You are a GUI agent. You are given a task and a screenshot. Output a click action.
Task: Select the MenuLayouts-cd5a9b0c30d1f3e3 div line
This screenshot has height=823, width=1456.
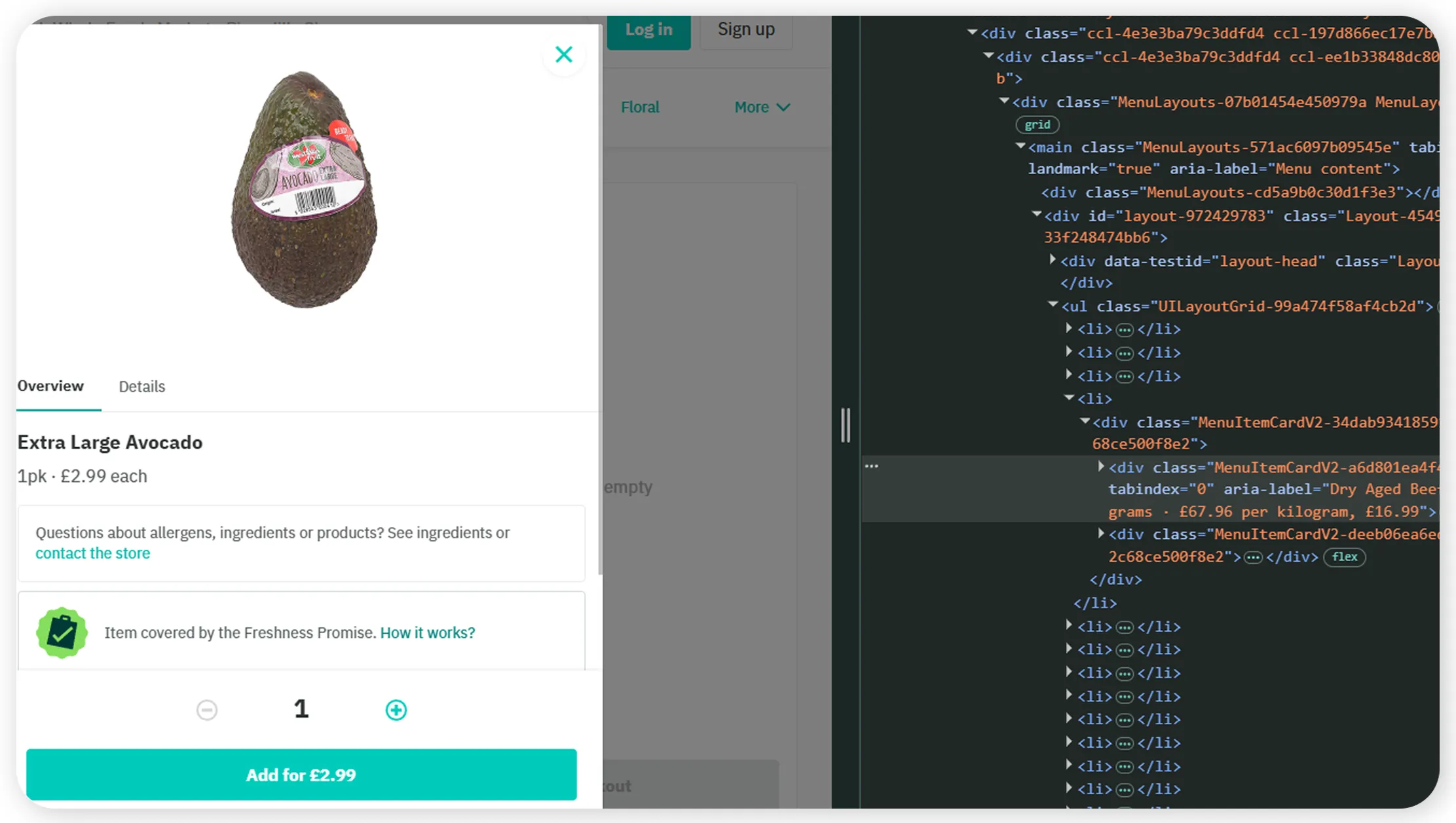(1240, 192)
